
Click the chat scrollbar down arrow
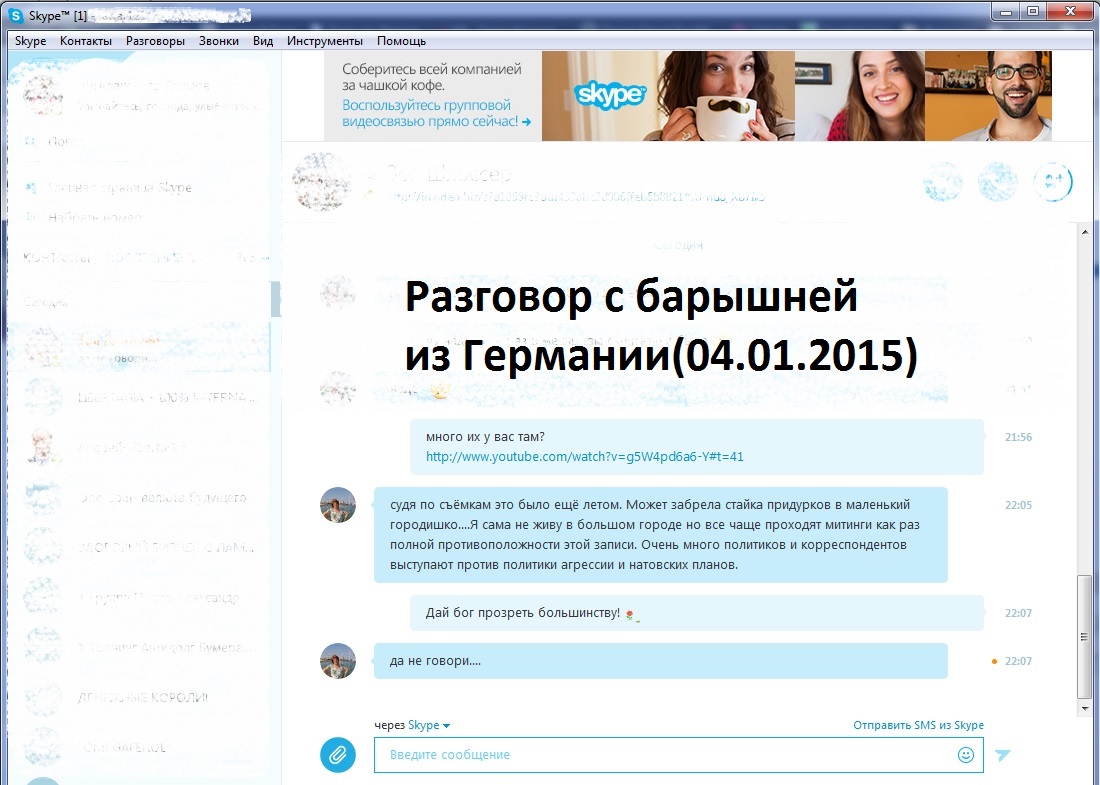click(1084, 709)
